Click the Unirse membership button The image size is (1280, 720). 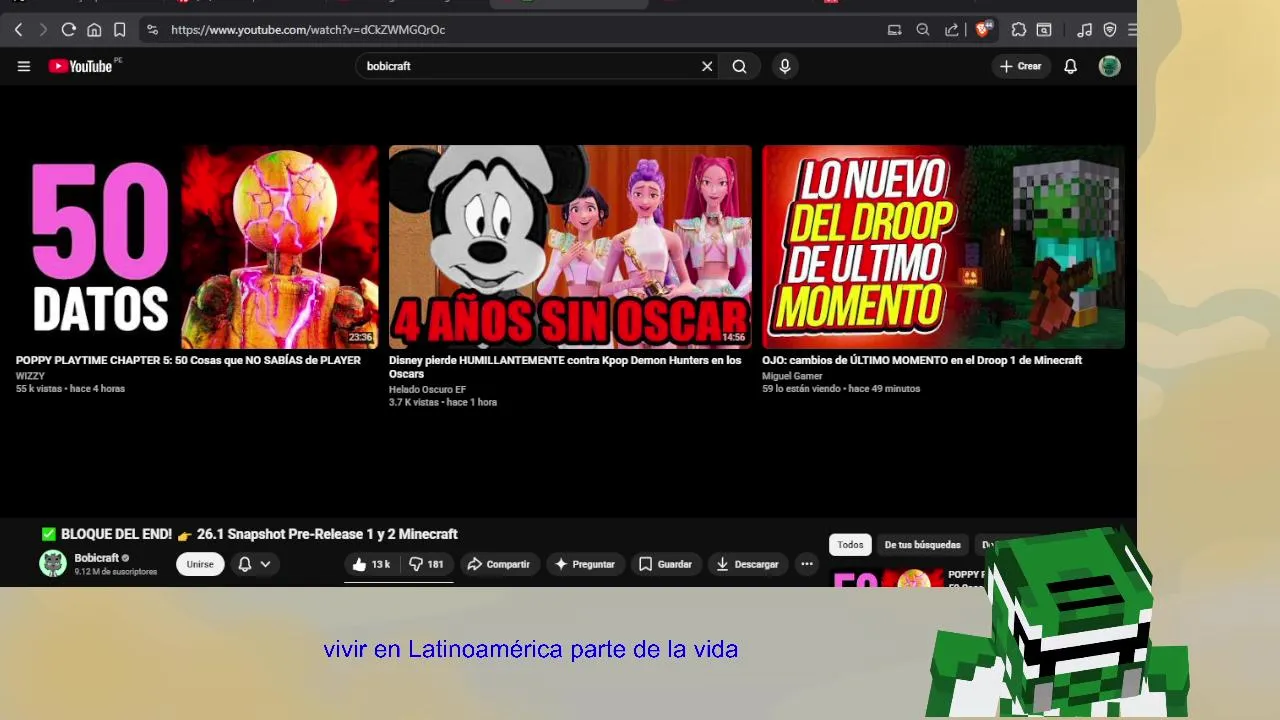(x=200, y=564)
